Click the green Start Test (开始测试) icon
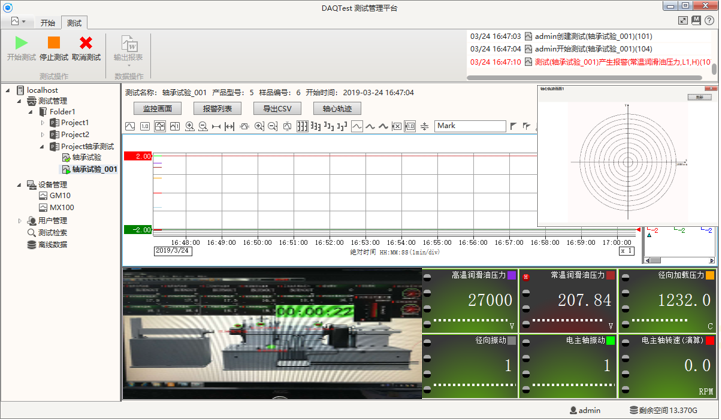Image resolution: width=721 pixels, height=420 pixels. pos(21,43)
